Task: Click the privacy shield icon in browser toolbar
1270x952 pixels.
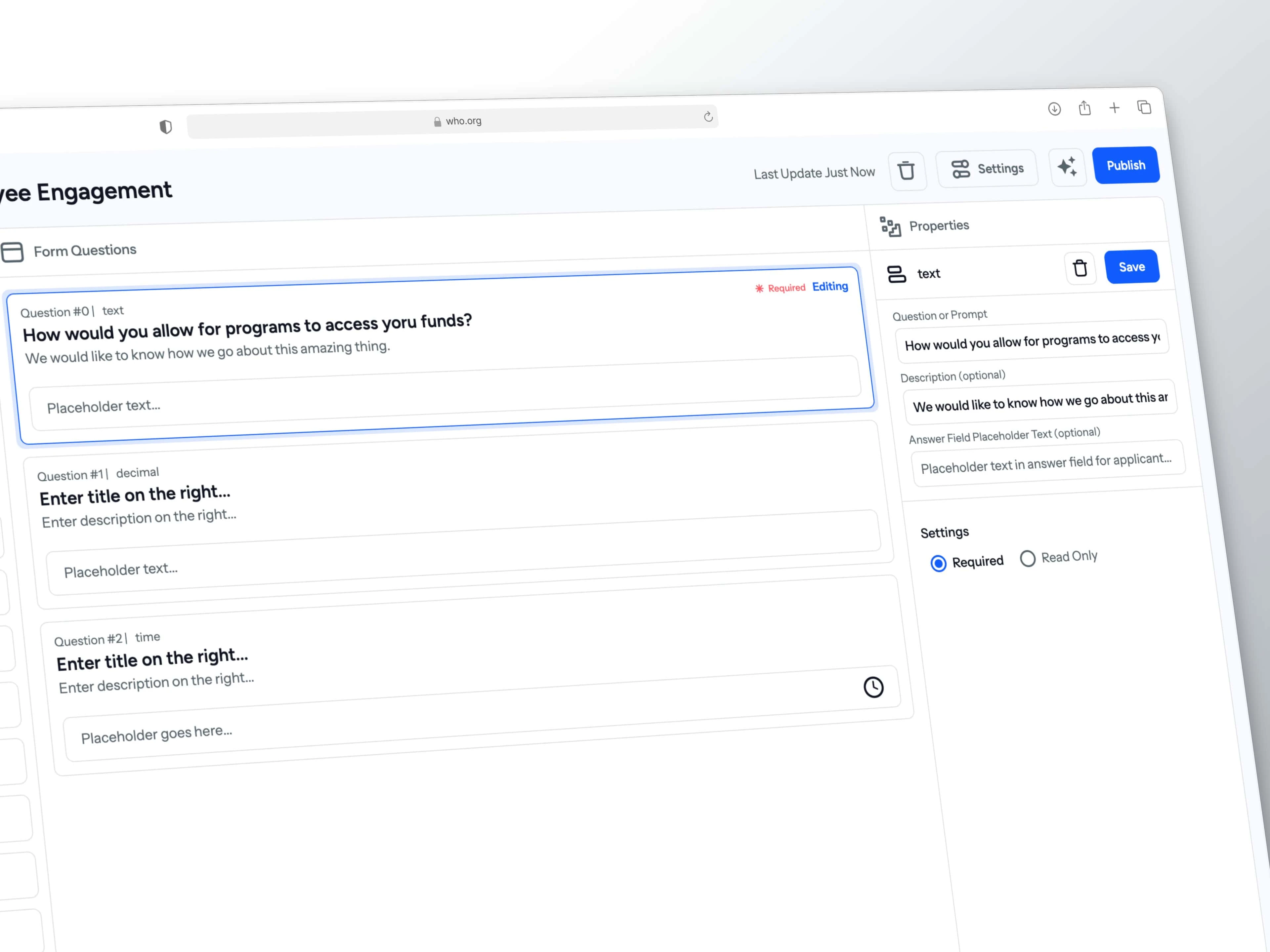Action: [165, 127]
